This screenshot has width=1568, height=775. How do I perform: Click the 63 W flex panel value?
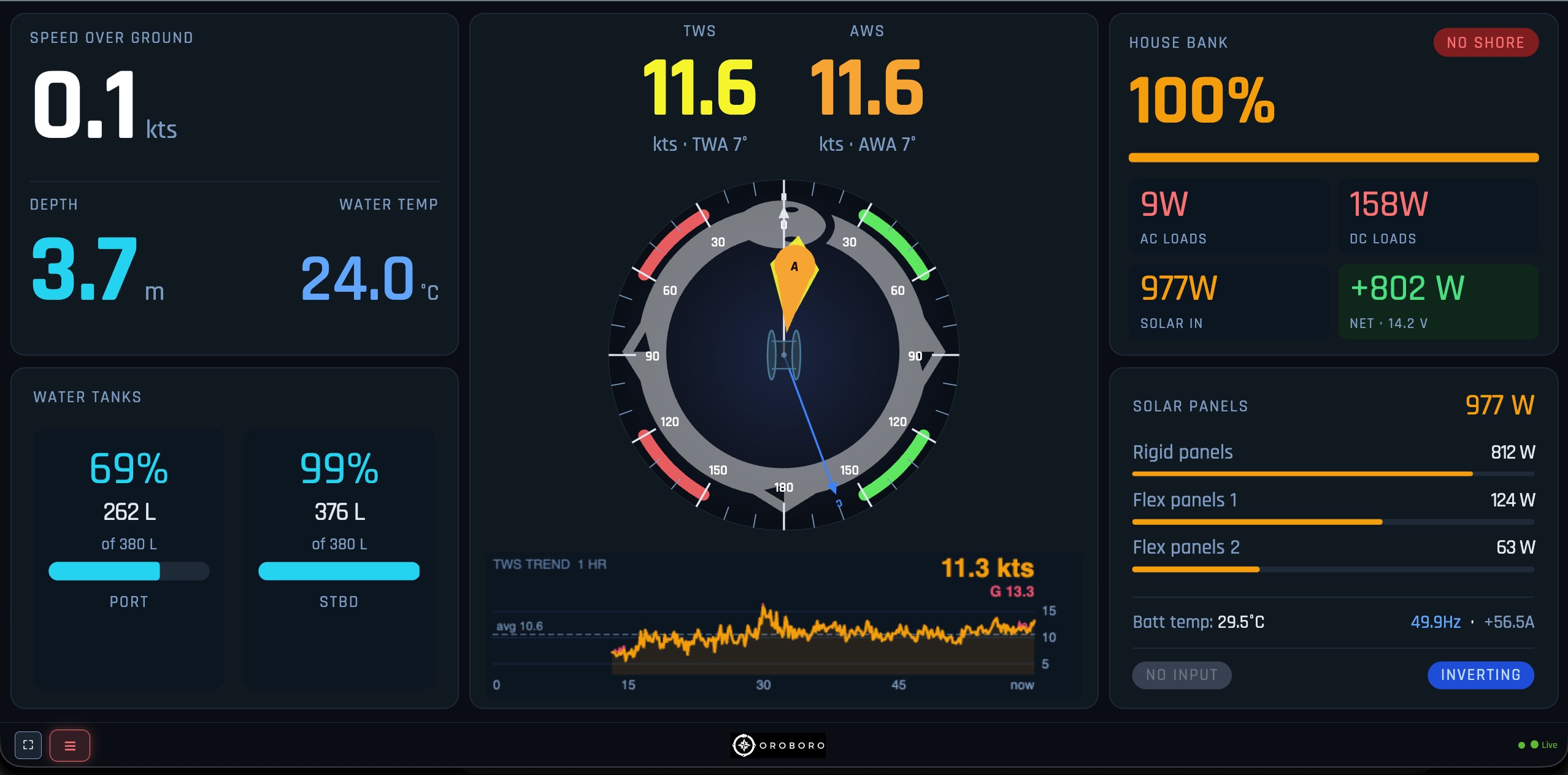[1515, 548]
